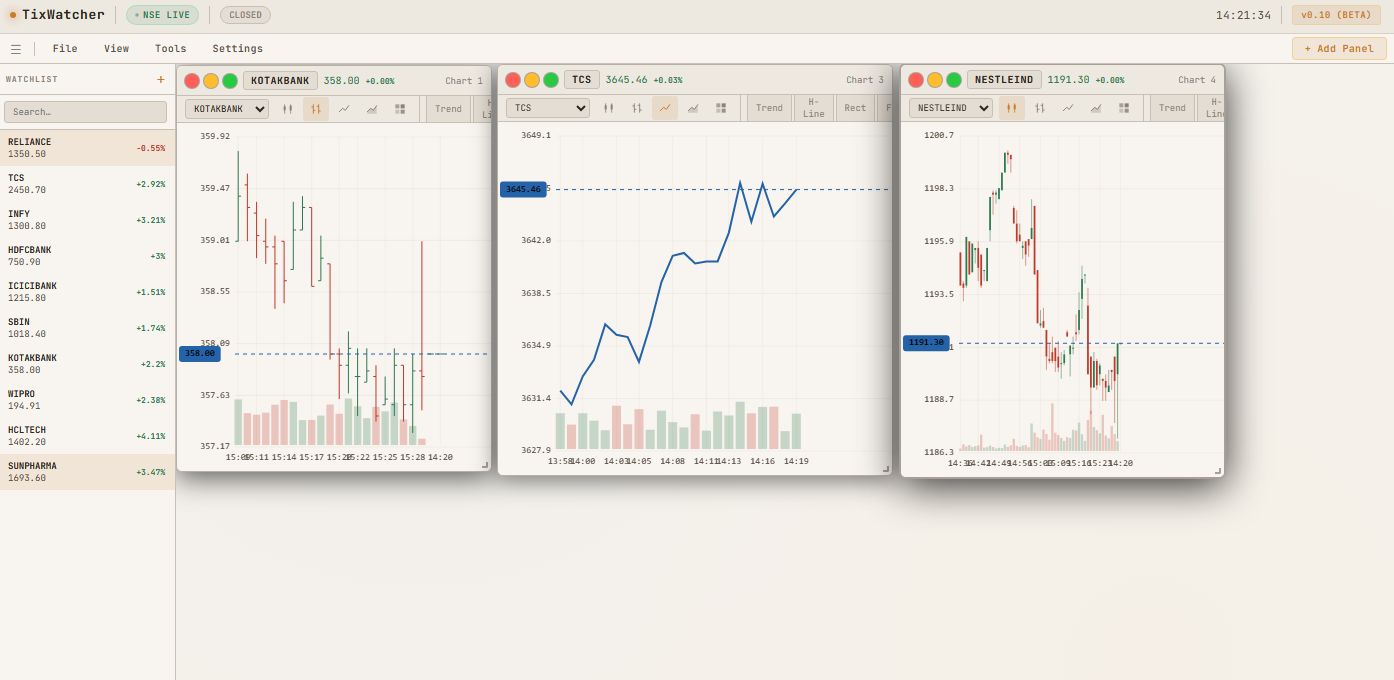Select the grid layout icon on KOTAKBANK chart
Viewport: 1394px width, 680px height.
point(400,107)
